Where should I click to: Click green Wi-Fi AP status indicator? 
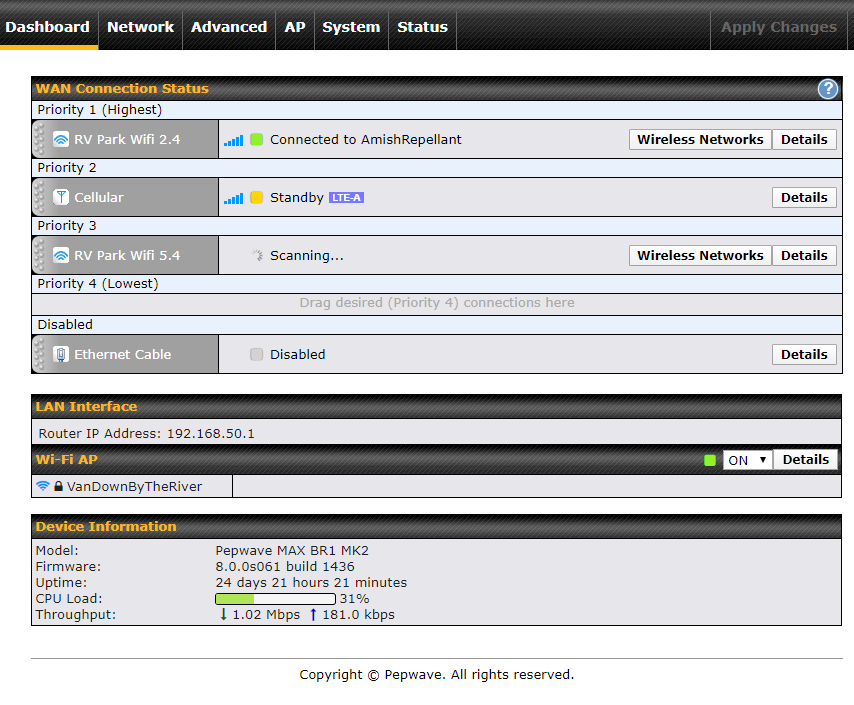click(x=710, y=460)
